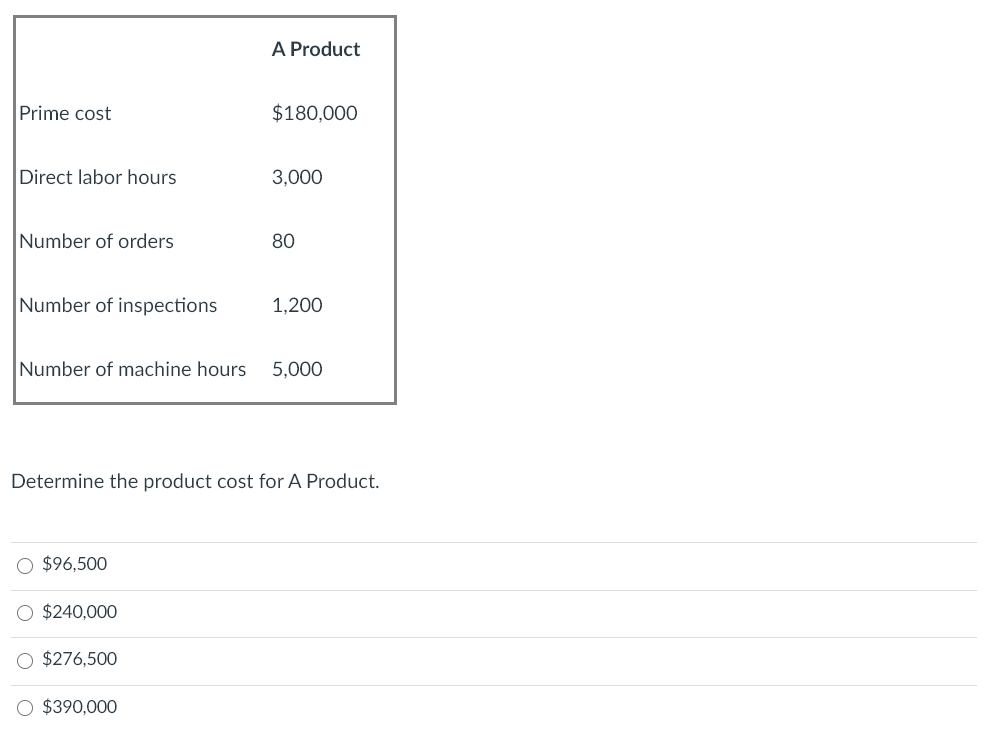Click the Number of orders label
This screenshot has width=987, height=737.
pyautogui.click(x=96, y=241)
